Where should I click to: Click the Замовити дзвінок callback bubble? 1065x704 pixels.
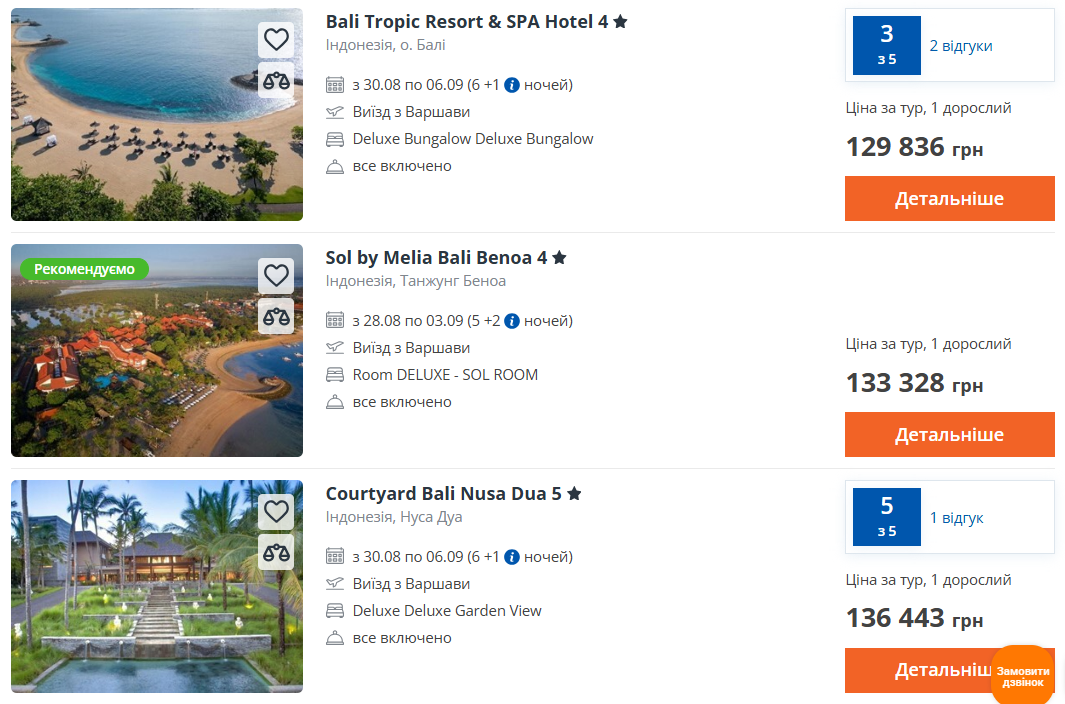[1023, 675]
